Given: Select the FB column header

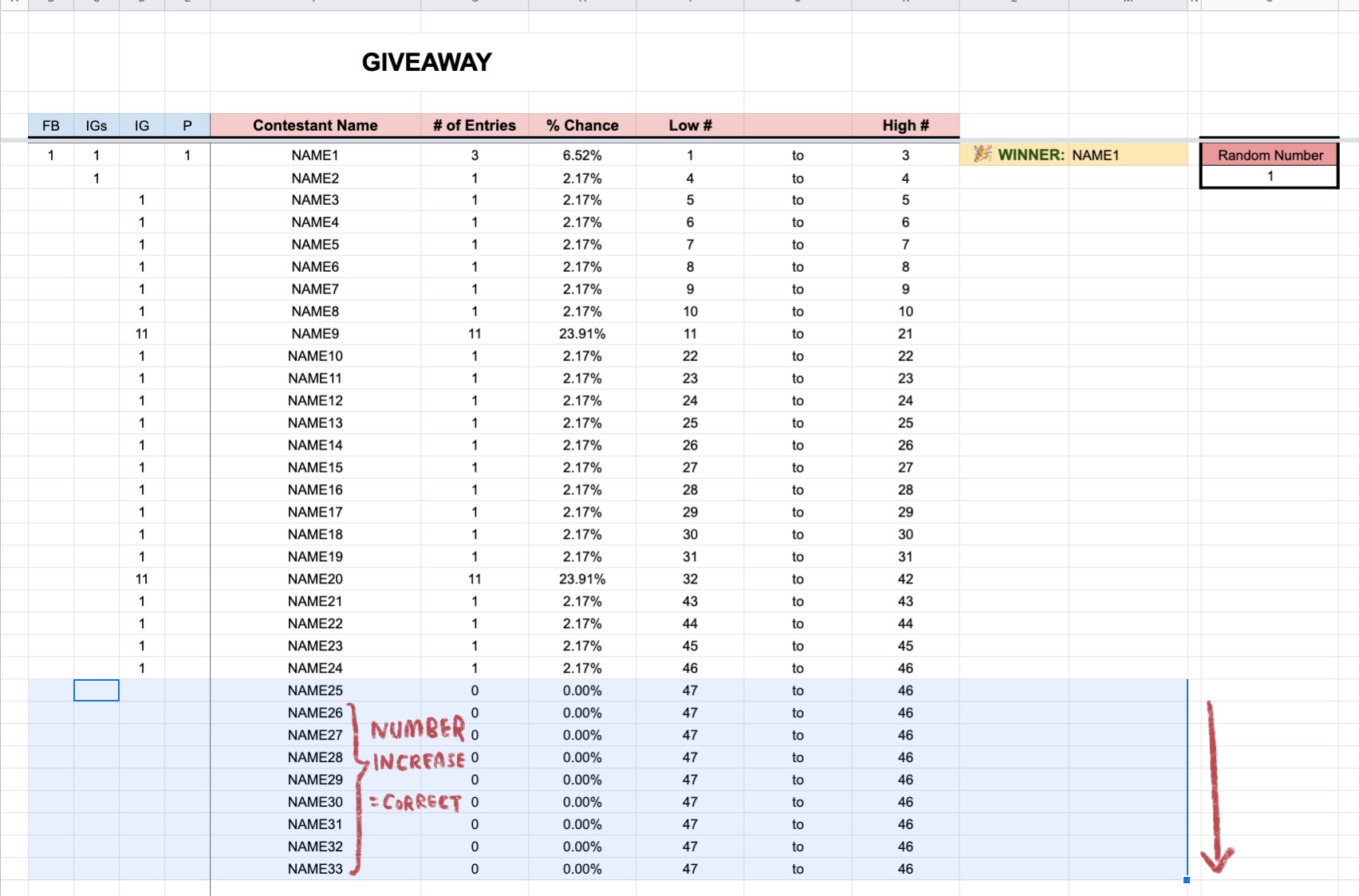Looking at the screenshot, I should pos(51,125).
